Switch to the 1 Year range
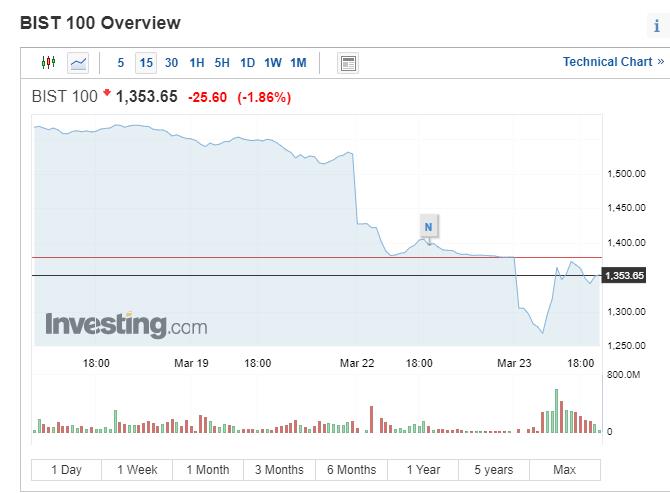This screenshot has width=670, height=493. [423, 470]
